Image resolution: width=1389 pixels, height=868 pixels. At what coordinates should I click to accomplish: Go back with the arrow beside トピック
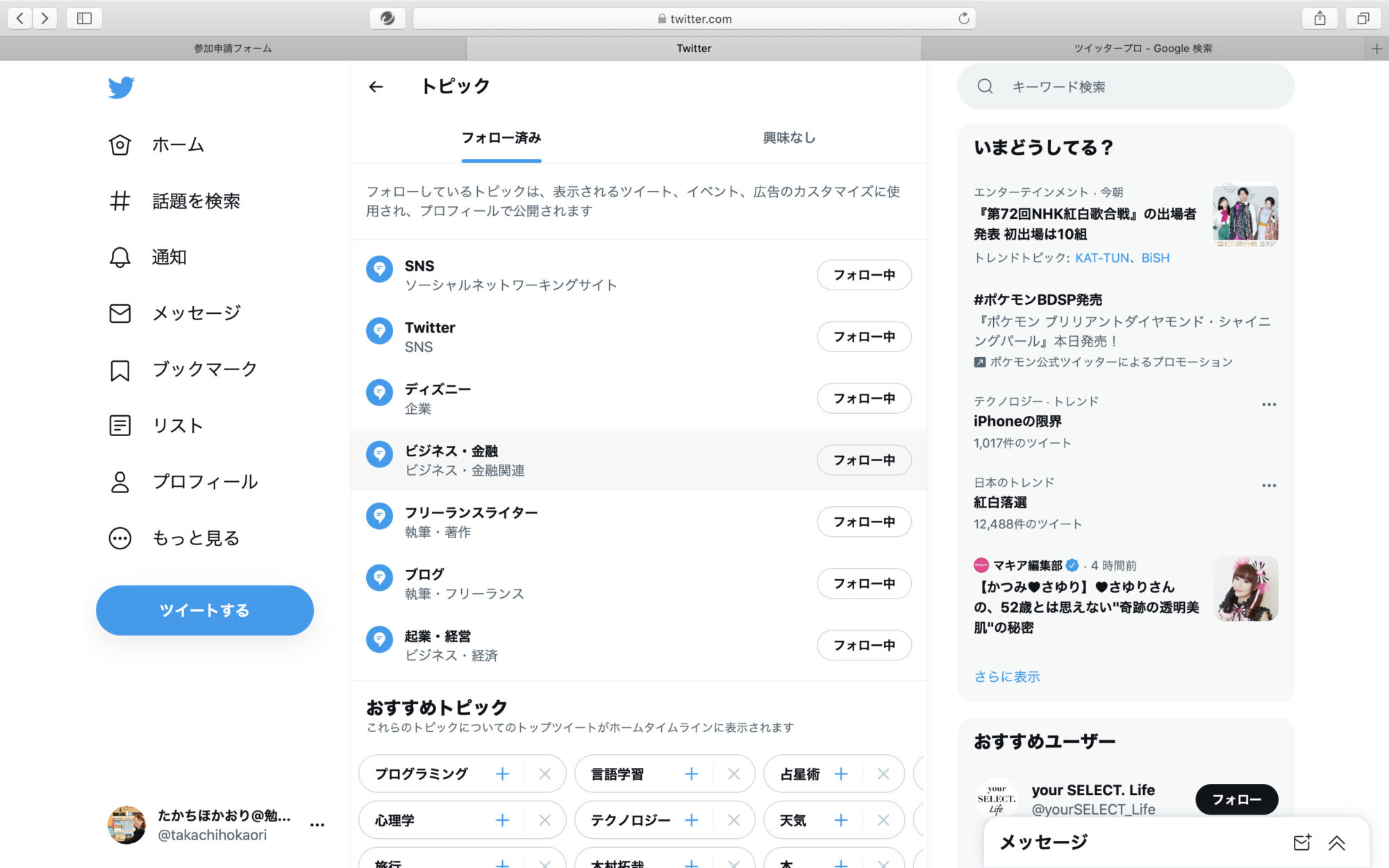coord(376,87)
